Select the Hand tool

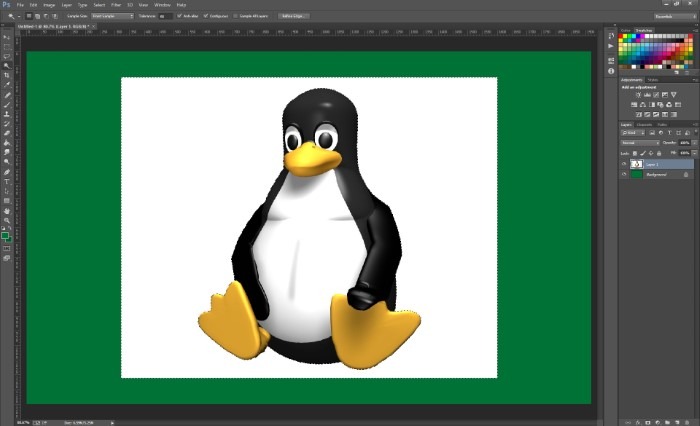7,211
